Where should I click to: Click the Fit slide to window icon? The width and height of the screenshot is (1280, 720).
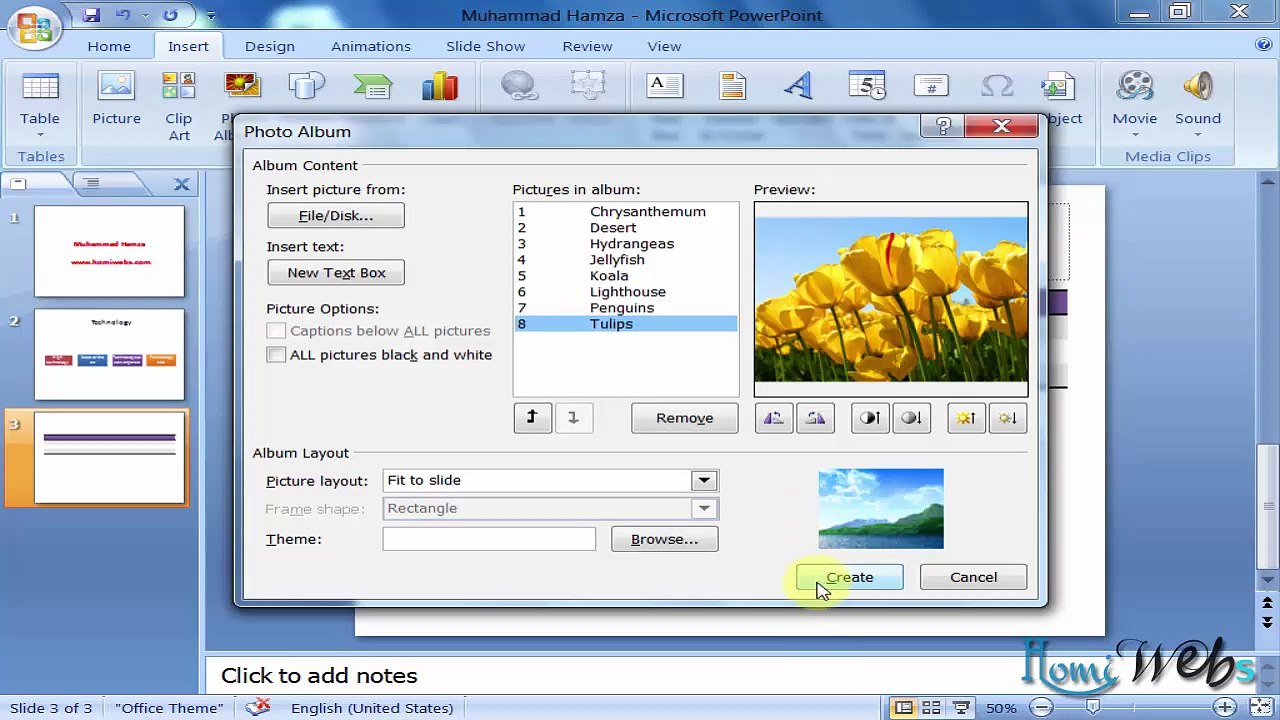point(1262,708)
